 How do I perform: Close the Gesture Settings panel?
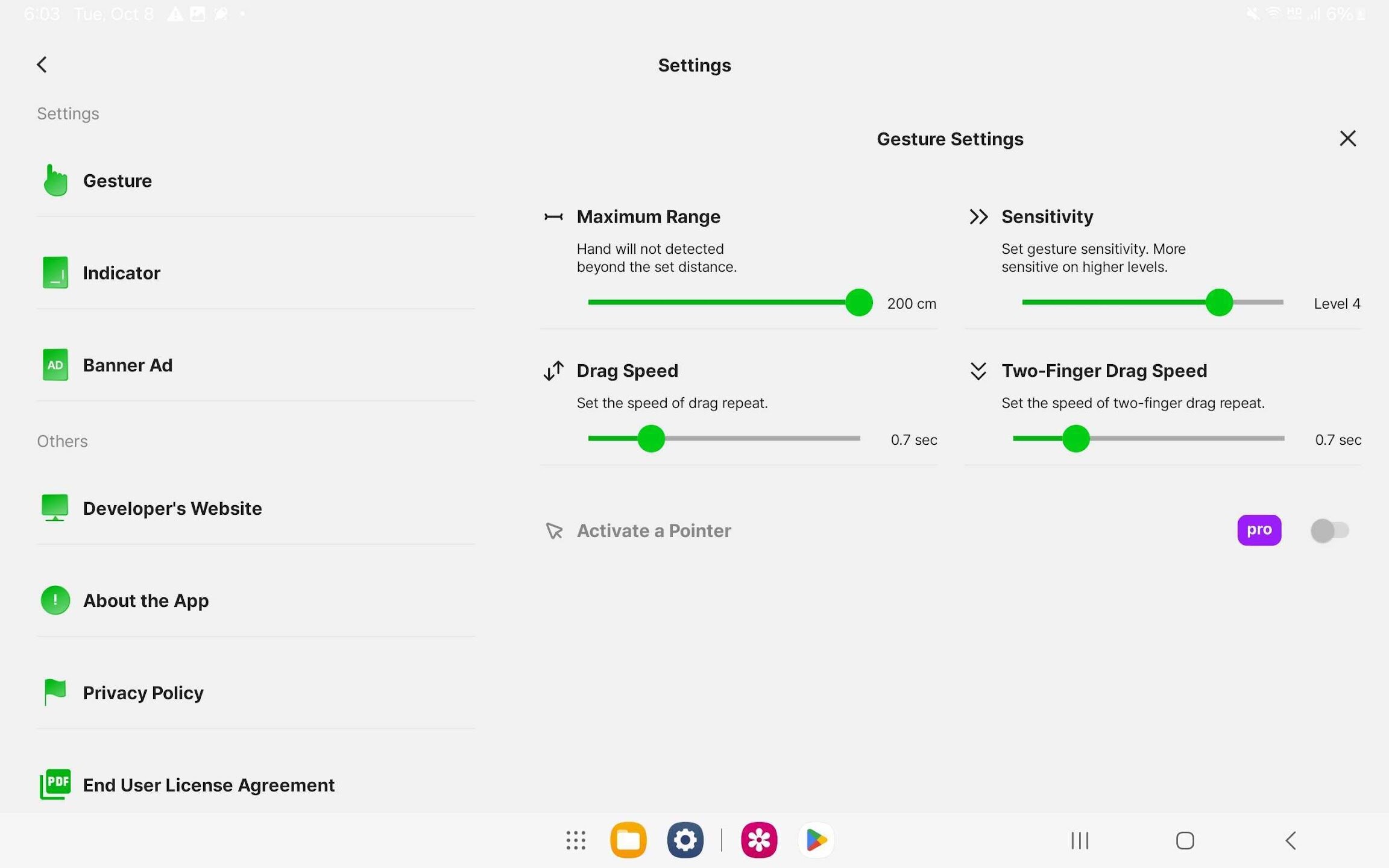click(1347, 139)
